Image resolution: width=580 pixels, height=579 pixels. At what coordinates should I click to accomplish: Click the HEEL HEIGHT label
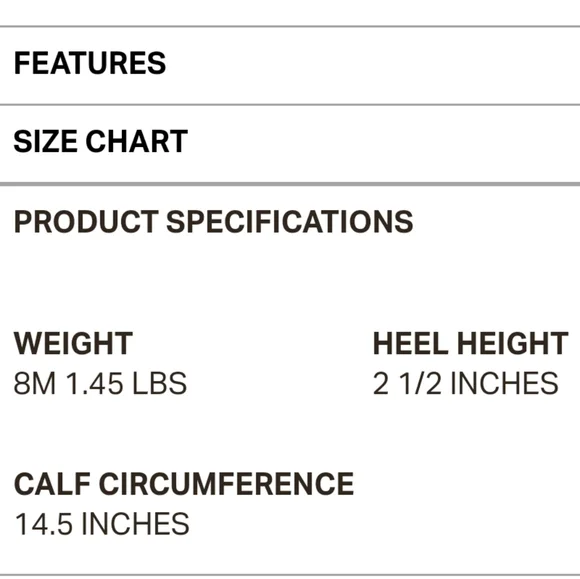(470, 343)
